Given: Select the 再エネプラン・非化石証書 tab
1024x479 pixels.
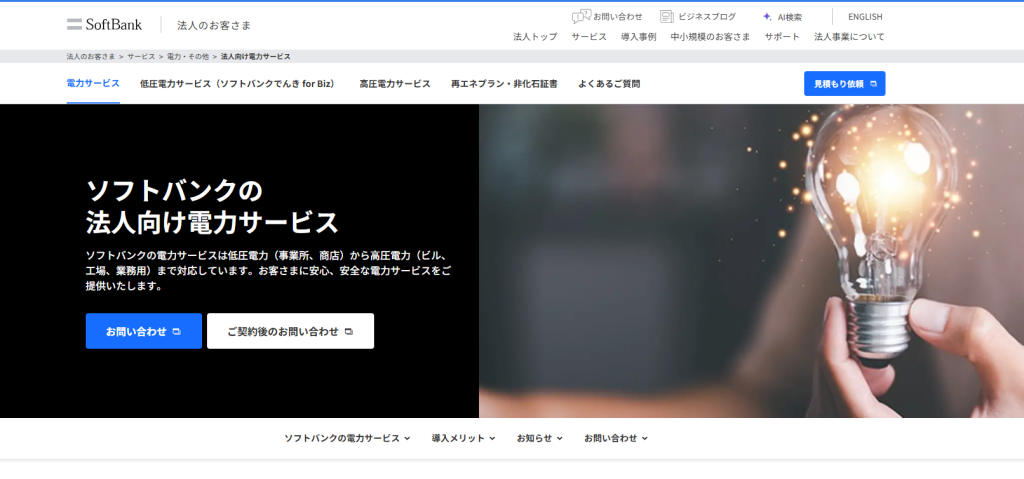Looking at the screenshot, I should pos(504,84).
